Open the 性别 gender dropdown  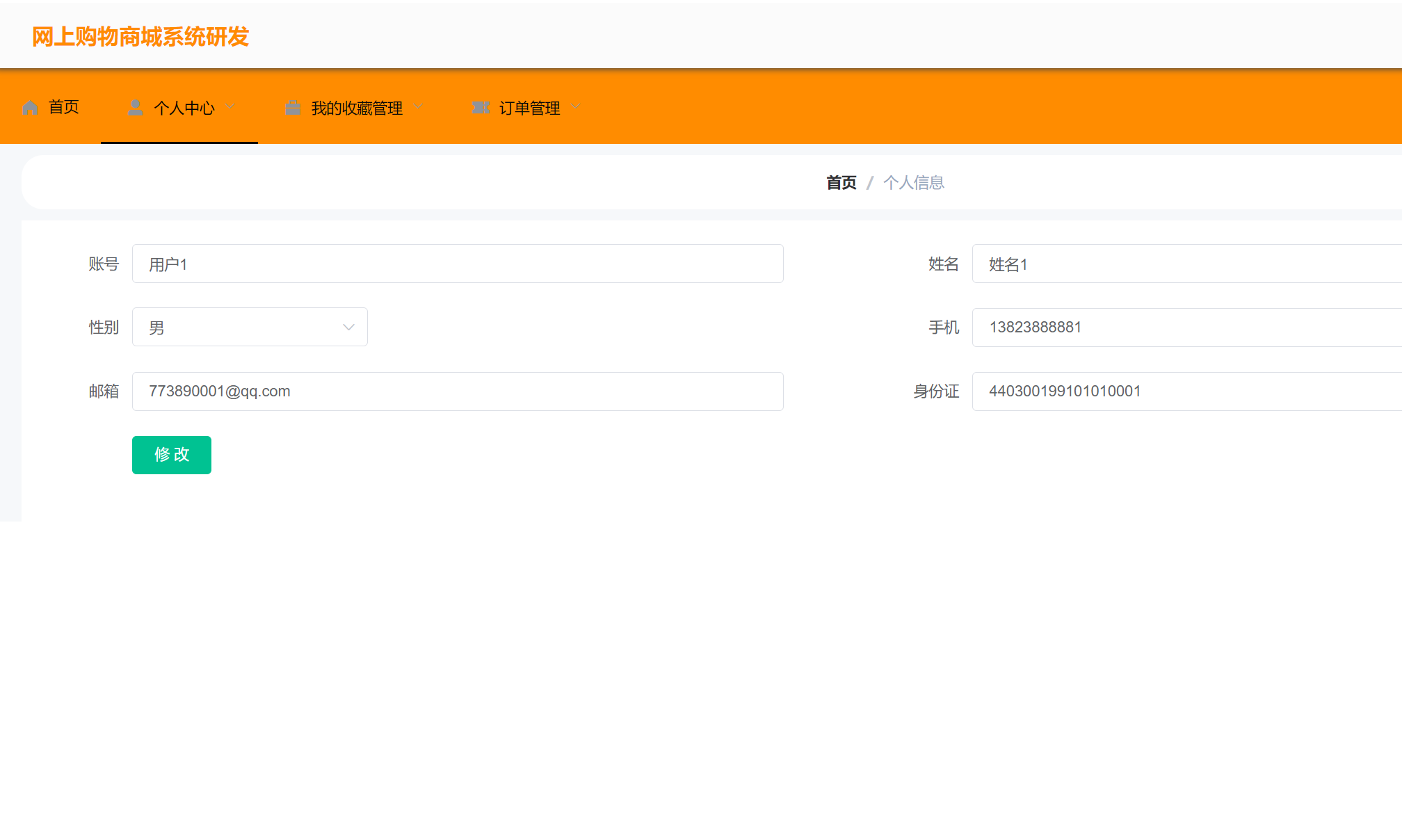click(250, 328)
